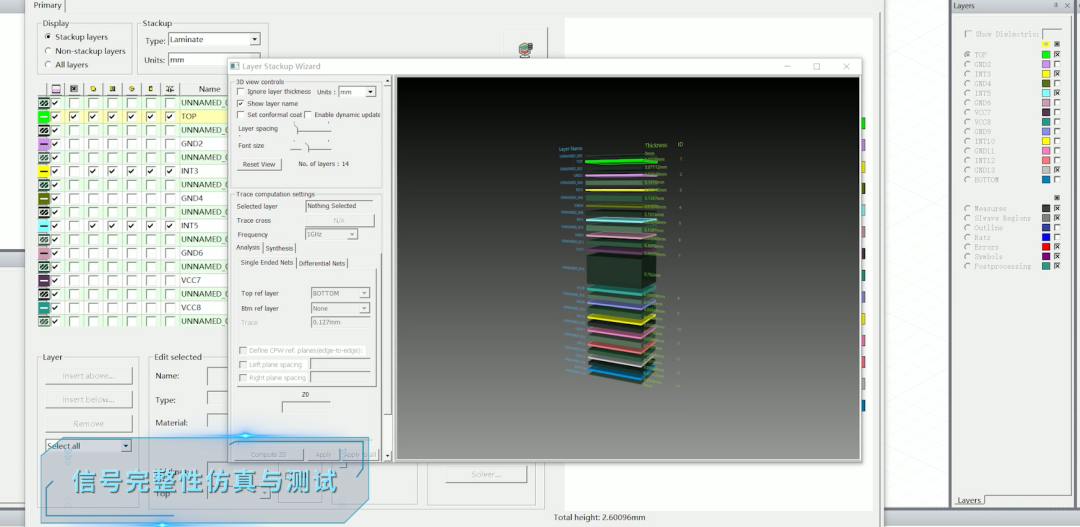This screenshot has width=1080, height=527.
Task: Open the Top ref layer BOTTOM dropdown
Action: tap(364, 293)
